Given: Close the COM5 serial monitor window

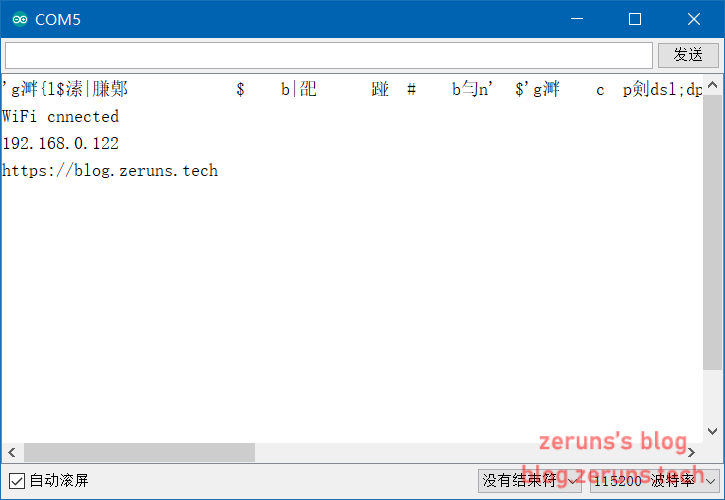Looking at the screenshot, I should pos(693,19).
